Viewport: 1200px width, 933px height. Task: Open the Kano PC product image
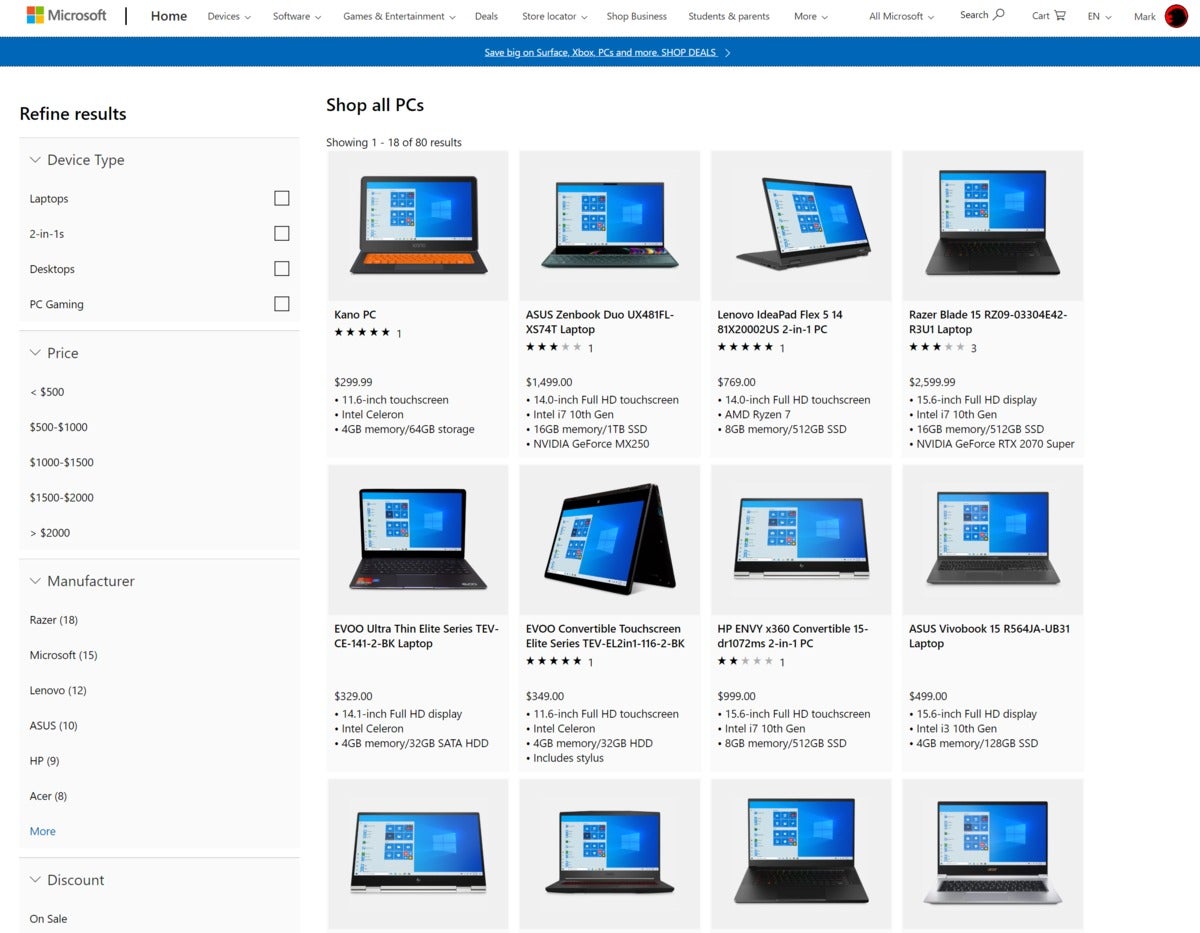[x=417, y=226]
